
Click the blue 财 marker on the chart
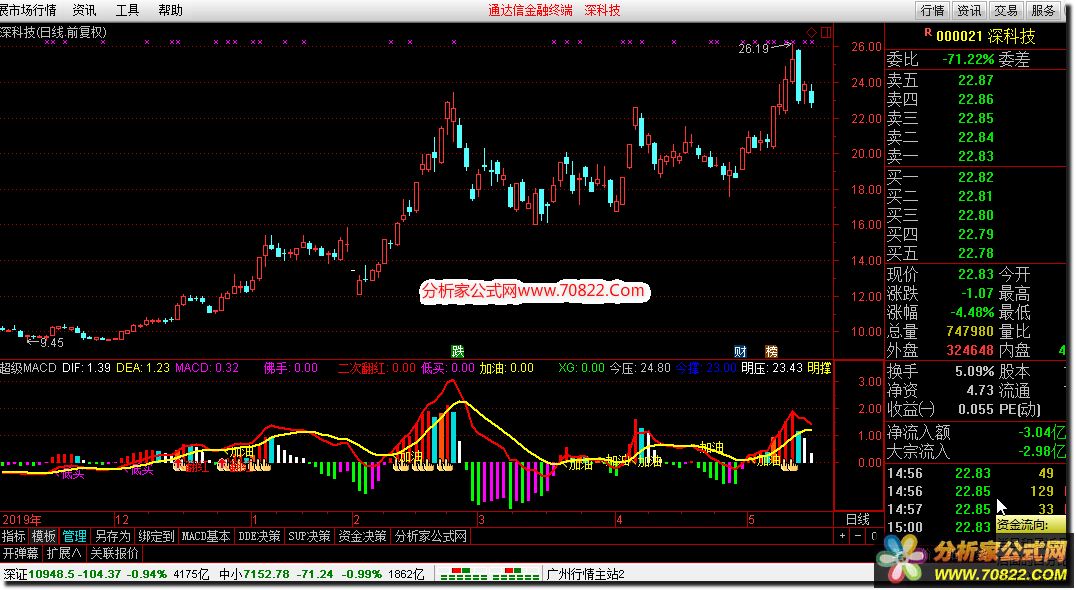740,351
